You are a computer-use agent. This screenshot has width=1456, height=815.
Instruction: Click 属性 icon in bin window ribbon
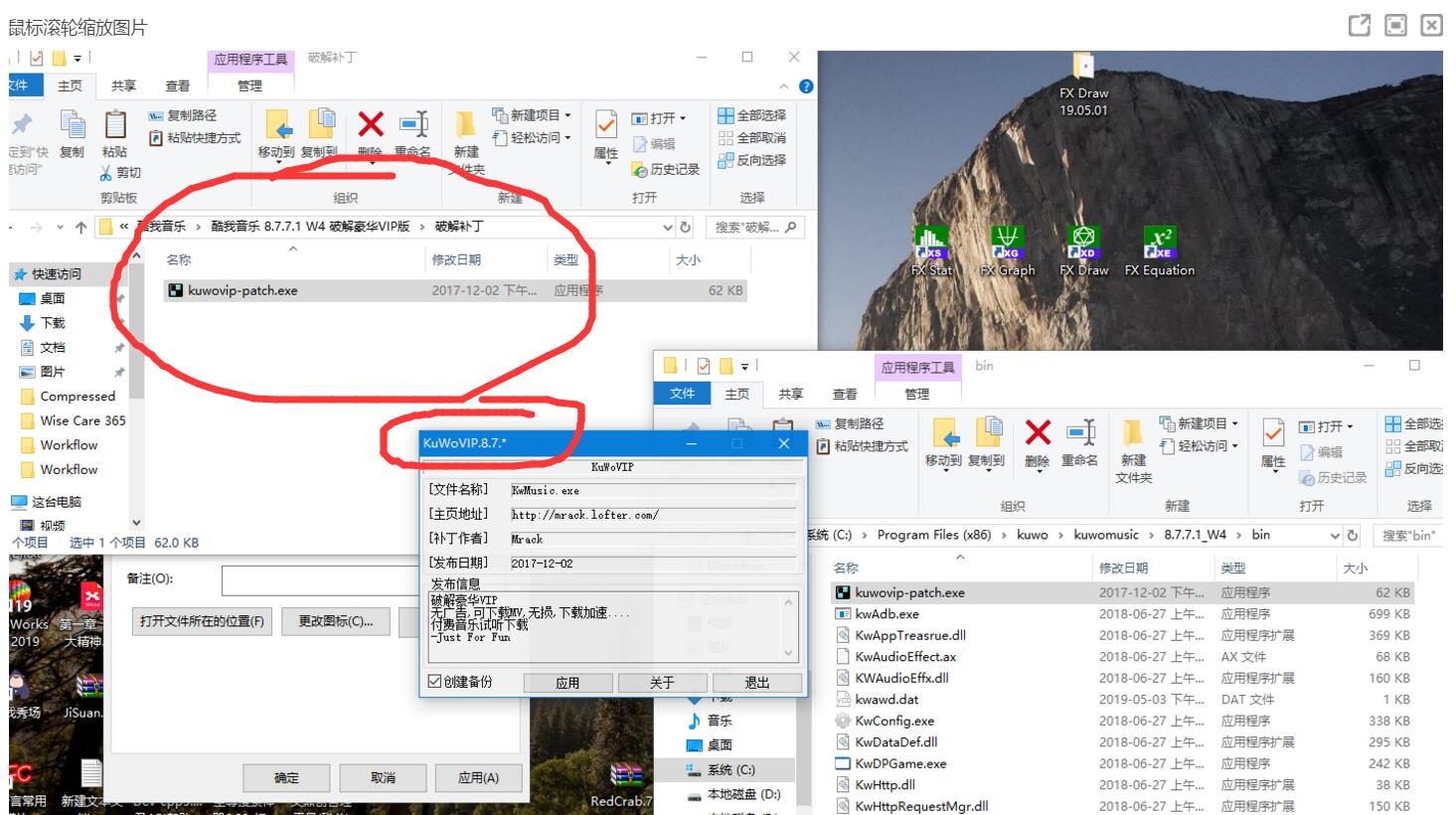tap(1273, 432)
